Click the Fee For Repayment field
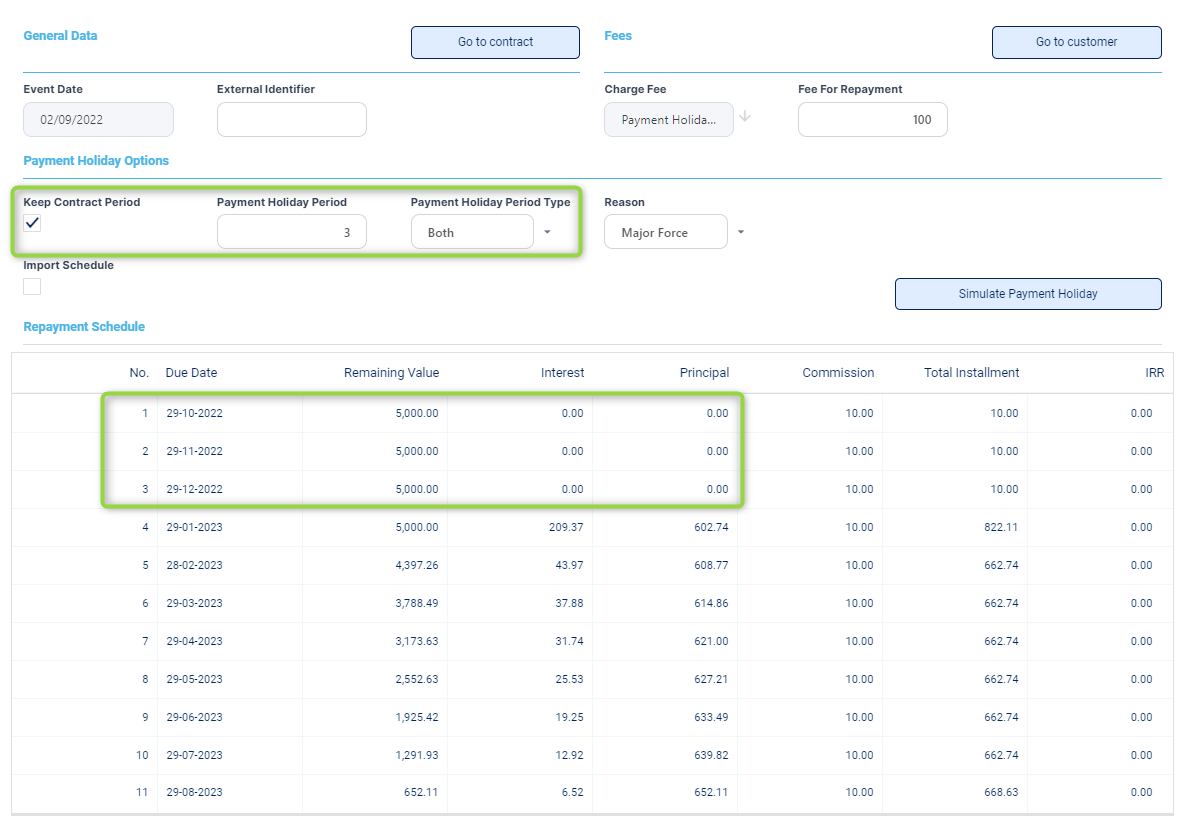The width and height of the screenshot is (1182, 821). pos(872,120)
